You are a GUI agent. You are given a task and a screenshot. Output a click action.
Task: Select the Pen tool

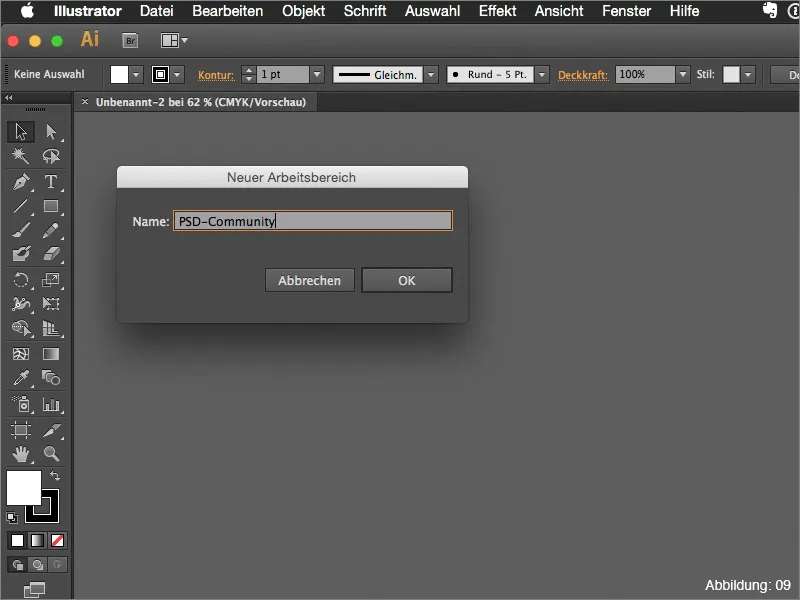[x=21, y=182]
